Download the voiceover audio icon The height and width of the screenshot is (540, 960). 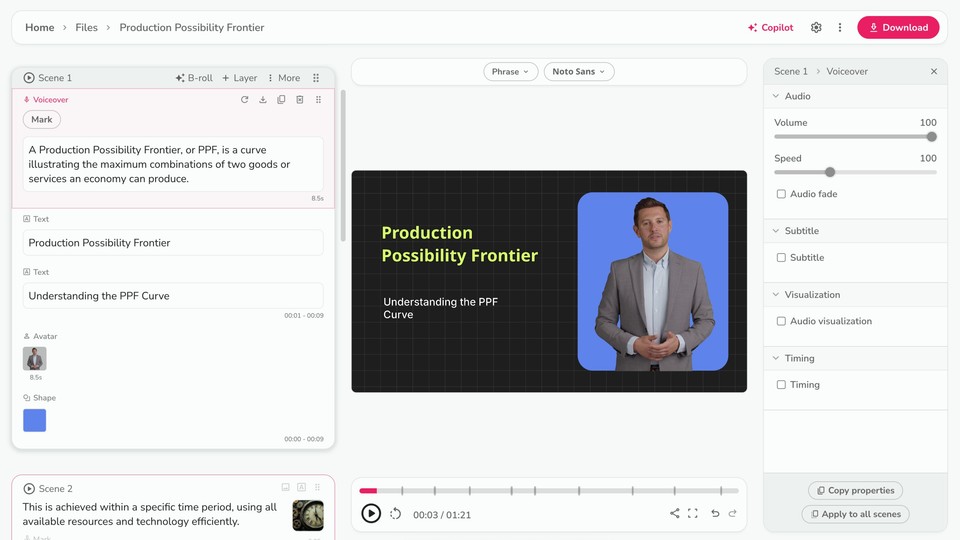pos(263,100)
